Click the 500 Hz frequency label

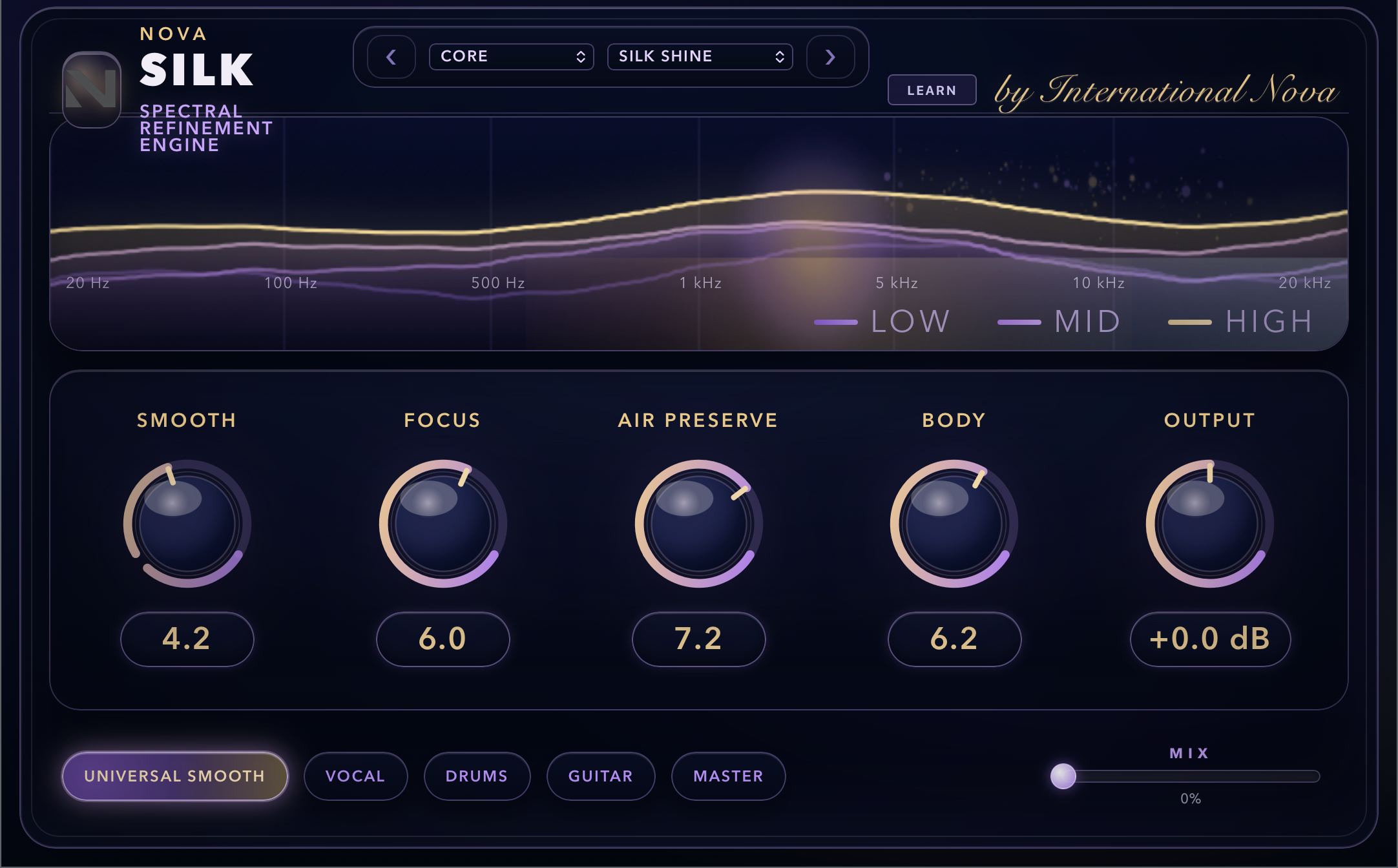tap(497, 283)
